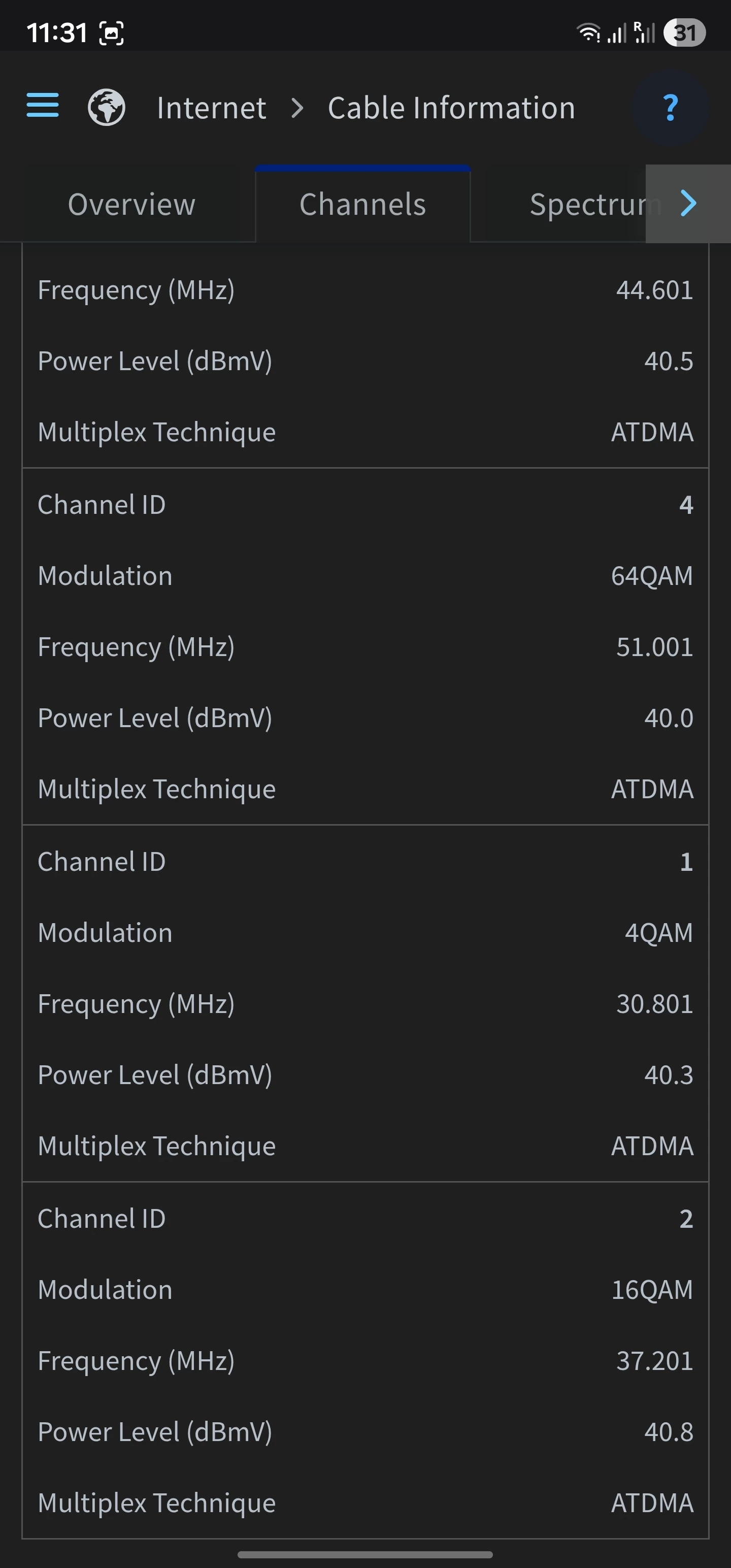Tap the screenshot indicator next to clock
This screenshot has width=731, height=1568.
pyautogui.click(x=111, y=33)
